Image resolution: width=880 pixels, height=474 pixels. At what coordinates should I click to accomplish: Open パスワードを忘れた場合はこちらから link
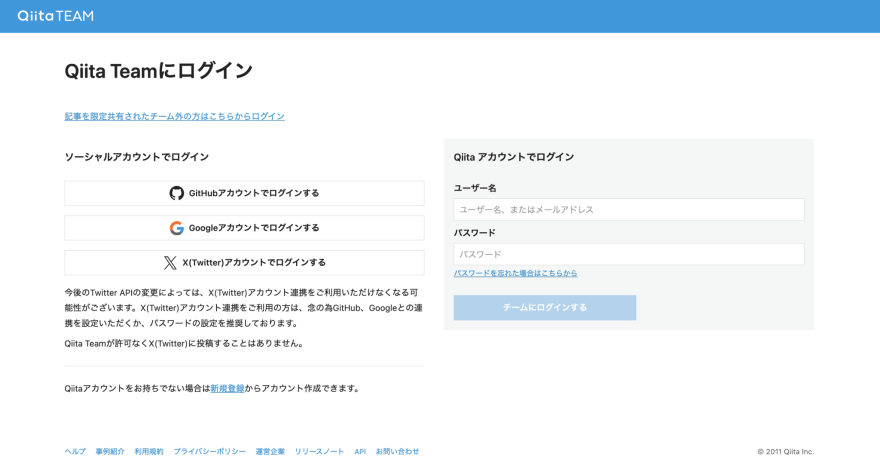click(515, 273)
